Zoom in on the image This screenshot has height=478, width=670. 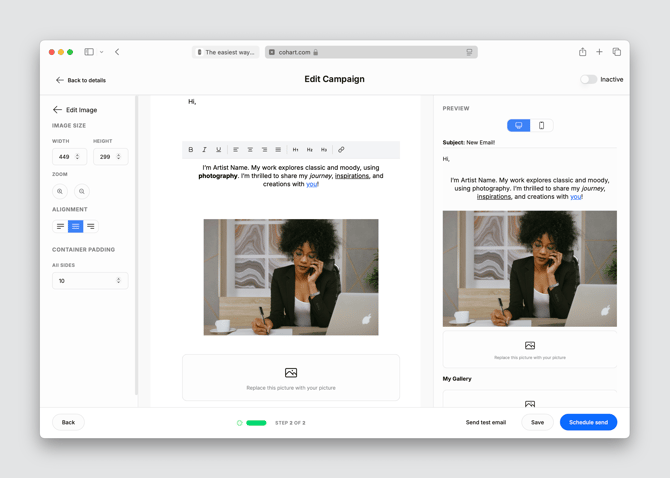click(x=60, y=191)
